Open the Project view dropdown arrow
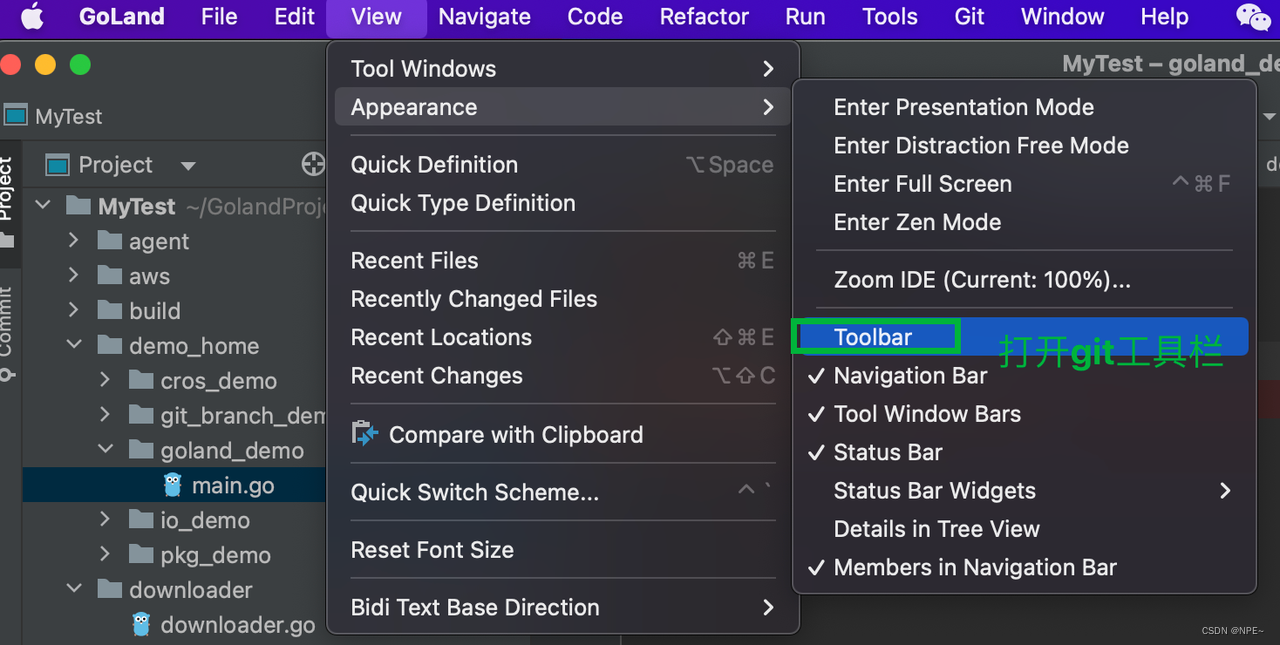The width and height of the screenshot is (1280, 645). coord(188,166)
